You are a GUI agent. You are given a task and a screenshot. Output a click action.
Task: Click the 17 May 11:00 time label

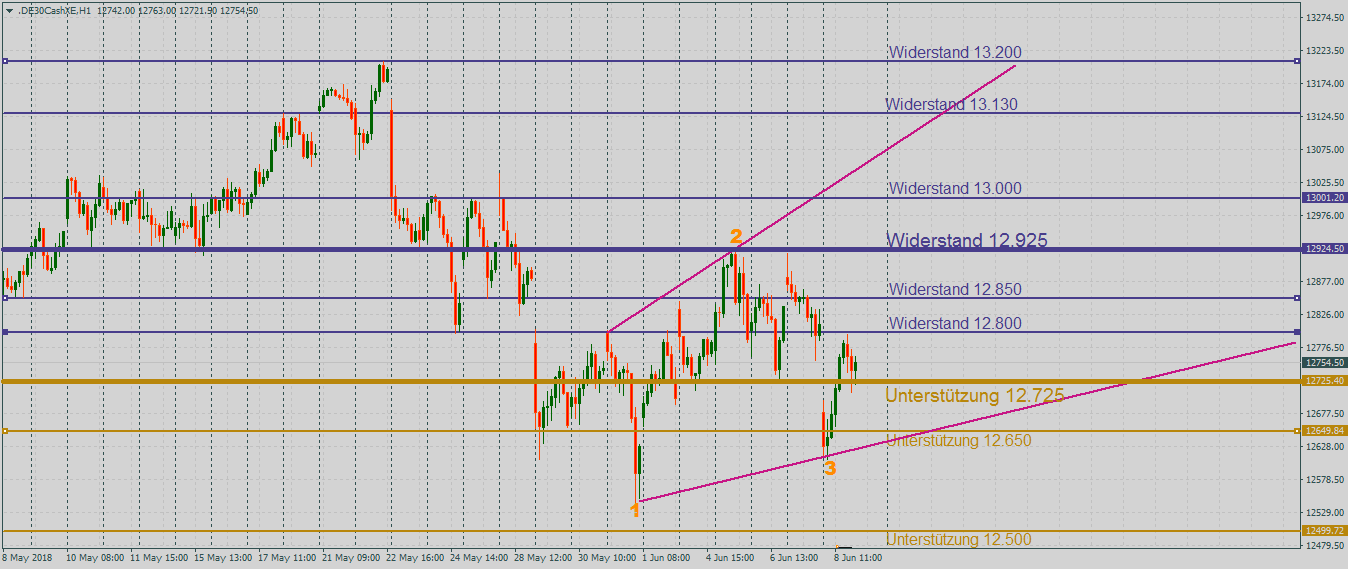[x=287, y=557]
